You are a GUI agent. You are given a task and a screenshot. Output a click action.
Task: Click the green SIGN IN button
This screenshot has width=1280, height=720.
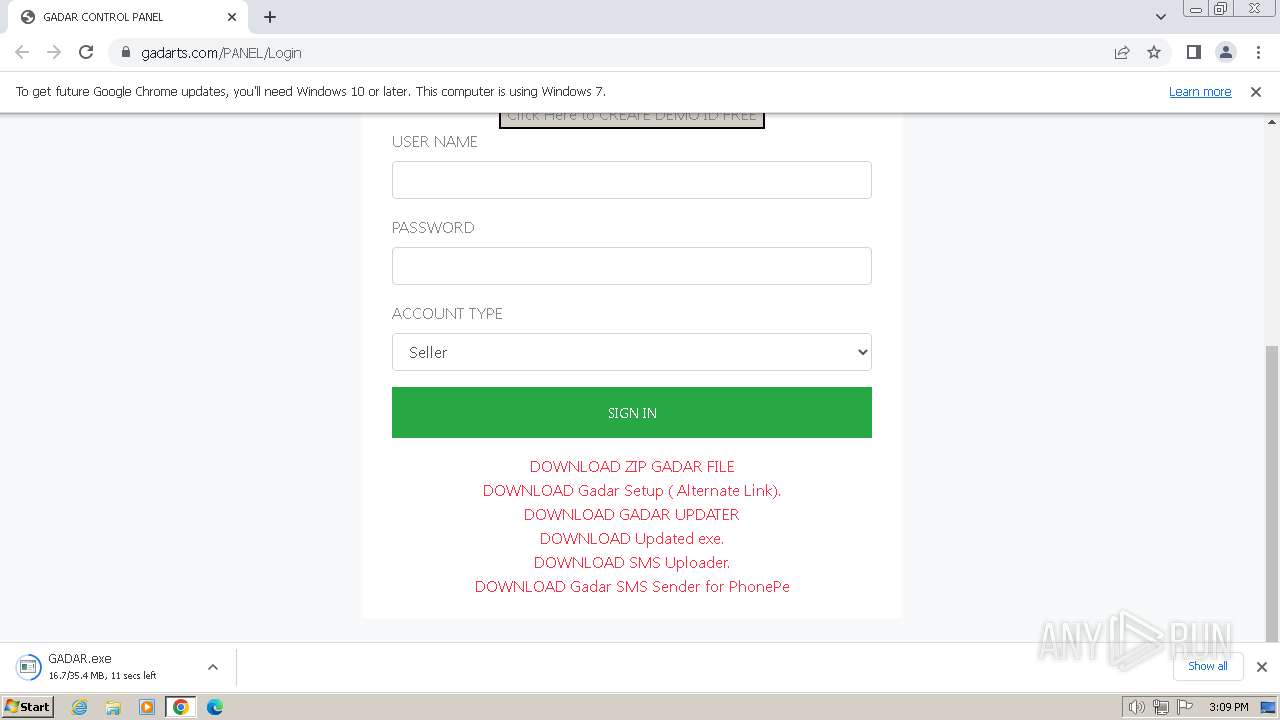click(632, 412)
